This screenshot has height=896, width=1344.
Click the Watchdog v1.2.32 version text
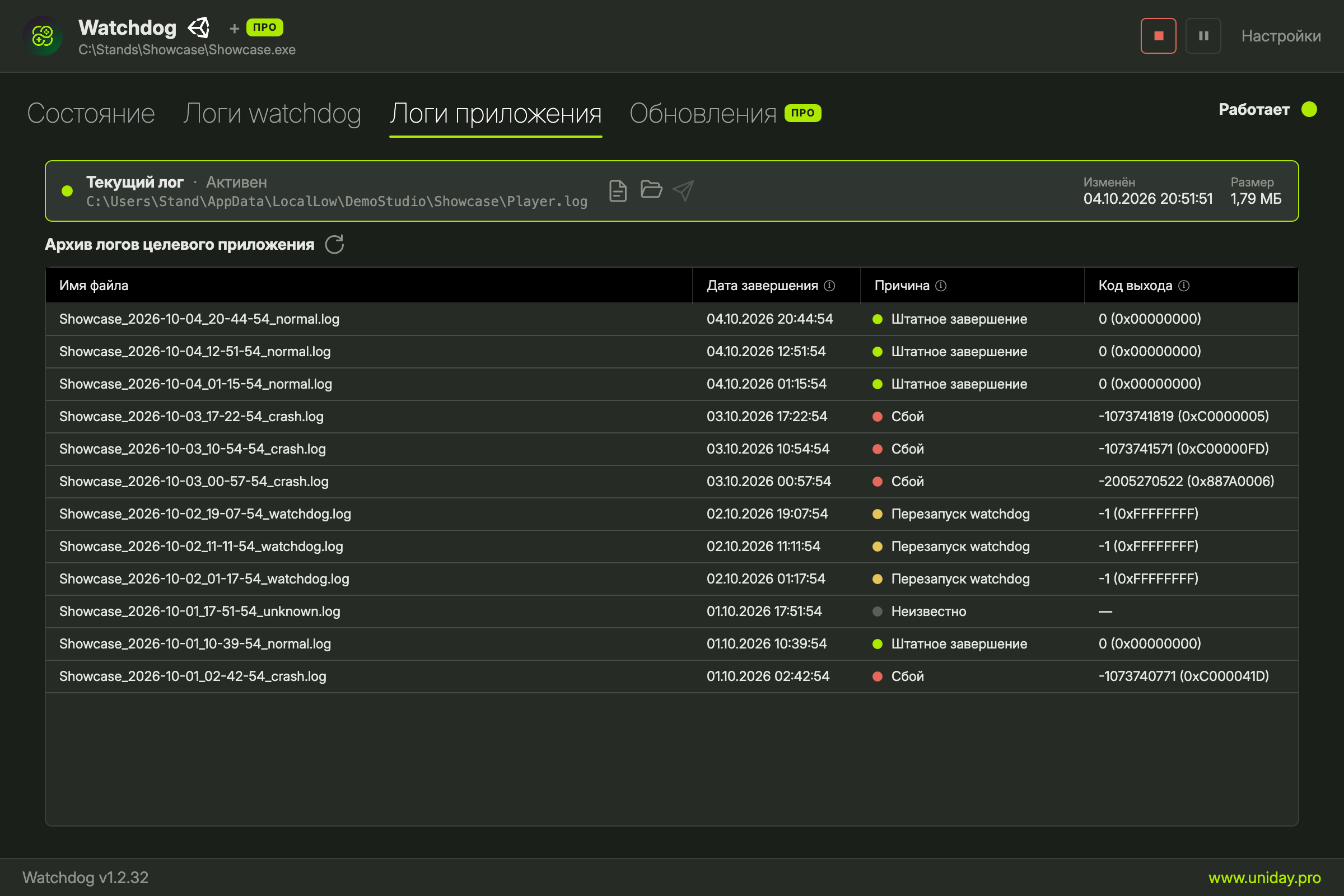(85, 878)
